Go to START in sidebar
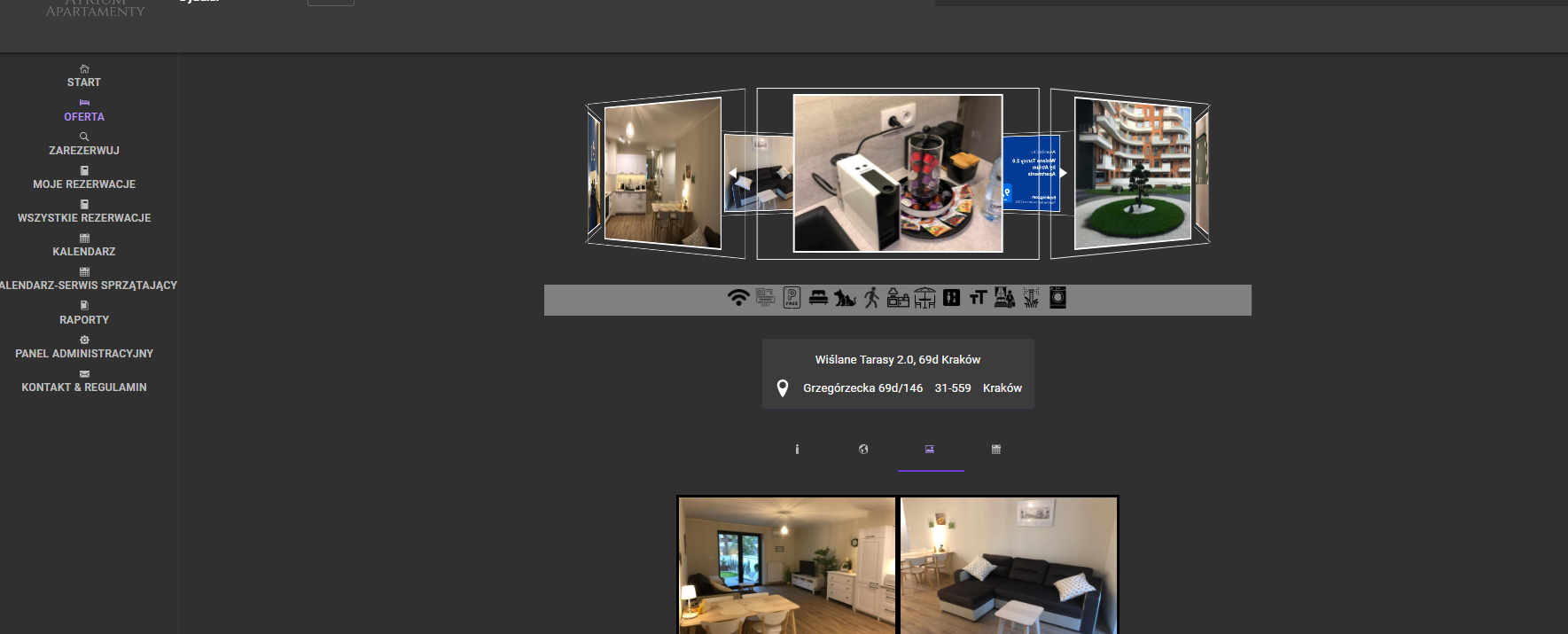This screenshot has height=634, width=1568. click(x=84, y=76)
